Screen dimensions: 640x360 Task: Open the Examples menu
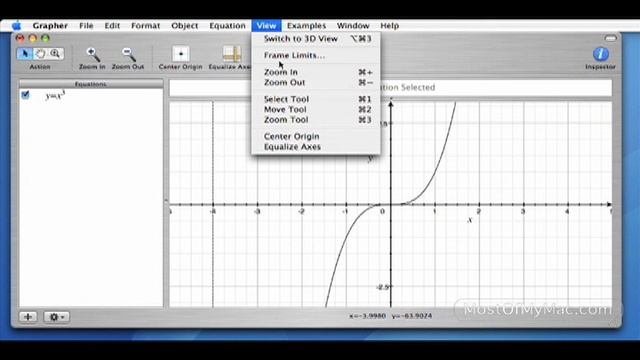tap(307, 26)
